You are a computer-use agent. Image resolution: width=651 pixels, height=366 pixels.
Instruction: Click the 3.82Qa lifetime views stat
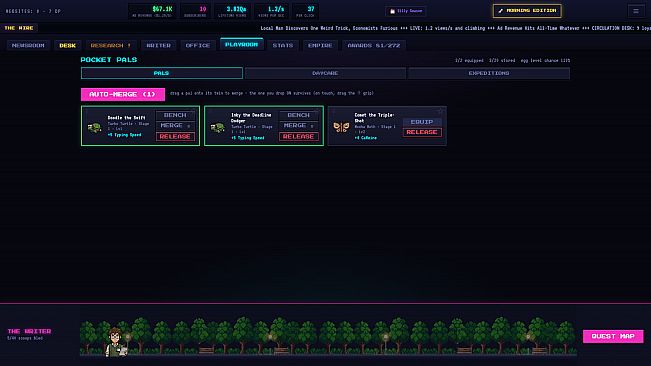click(x=233, y=11)
